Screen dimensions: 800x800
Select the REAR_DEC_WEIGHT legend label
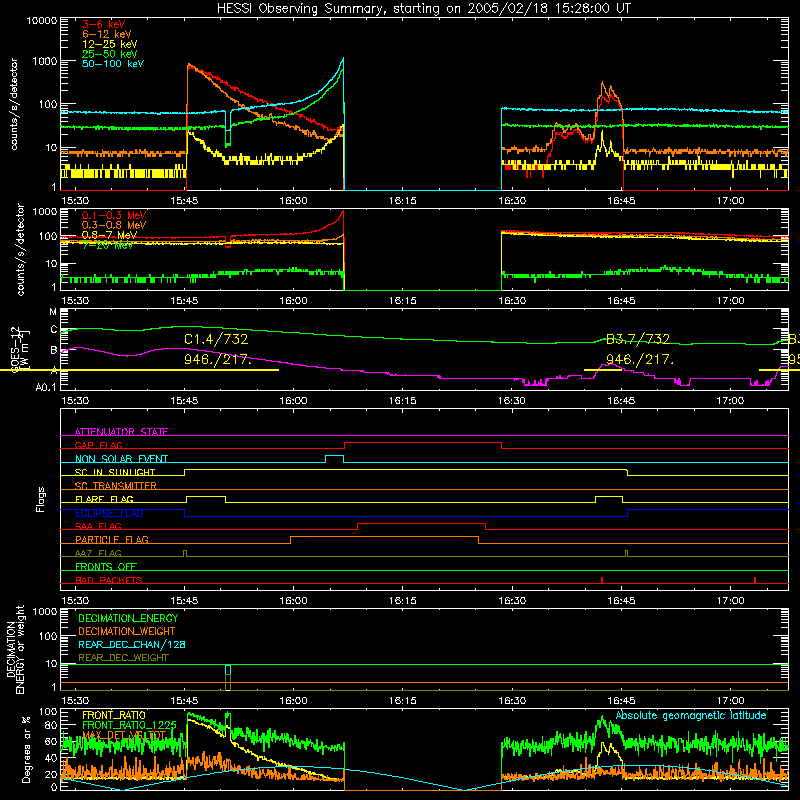[123, 658]
